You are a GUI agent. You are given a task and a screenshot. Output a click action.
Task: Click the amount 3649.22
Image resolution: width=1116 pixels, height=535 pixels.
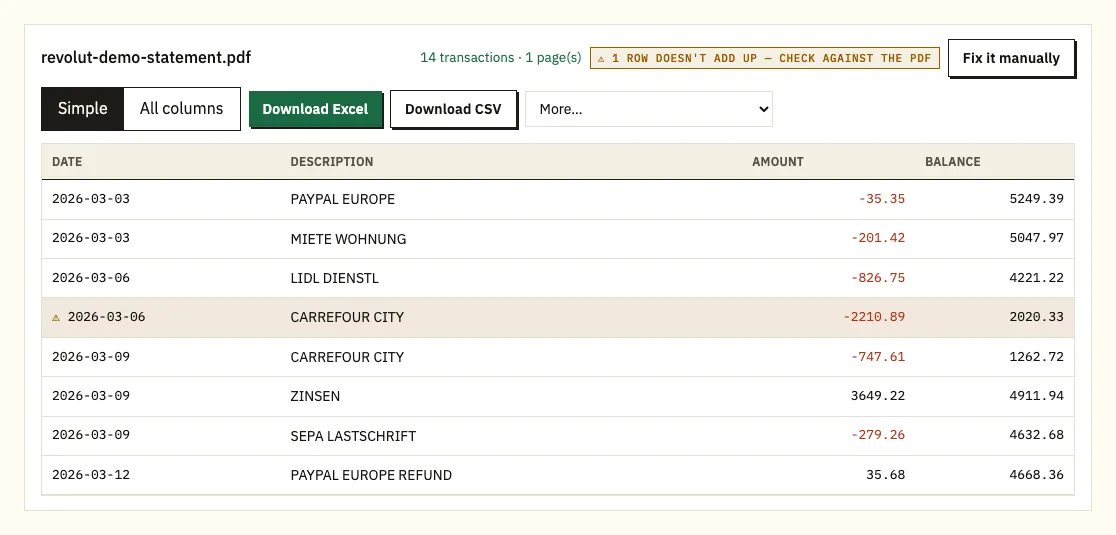tap(878, 396)
